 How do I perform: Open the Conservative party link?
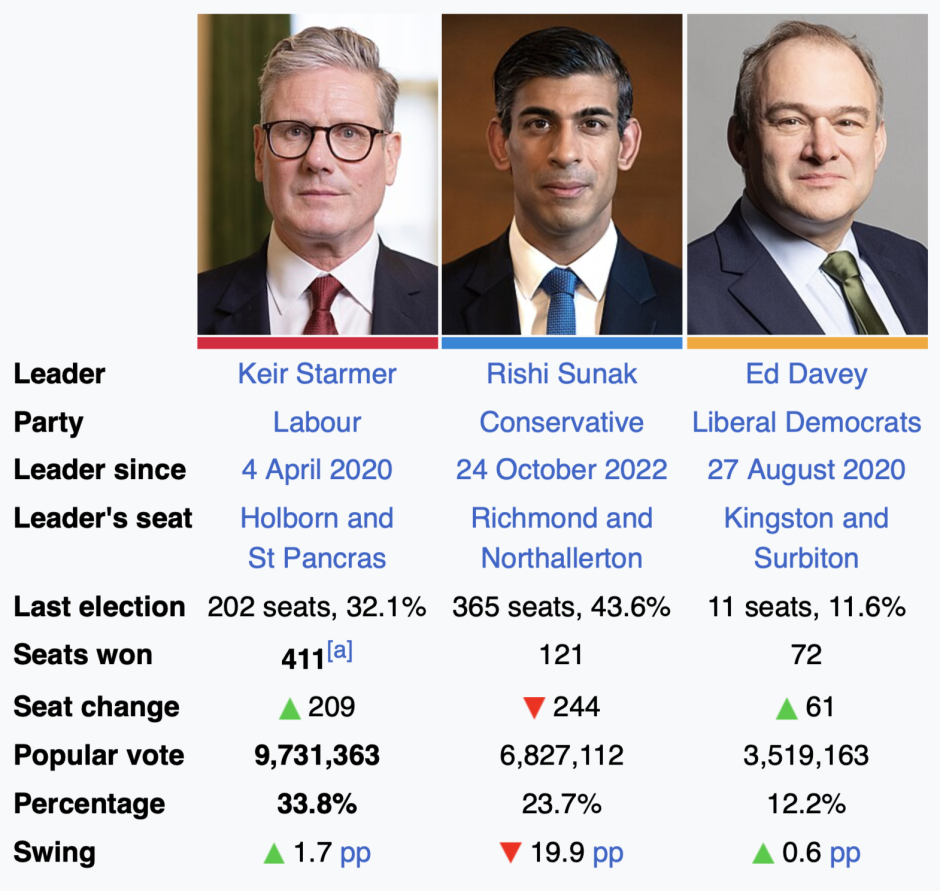[x=562, y=422]
